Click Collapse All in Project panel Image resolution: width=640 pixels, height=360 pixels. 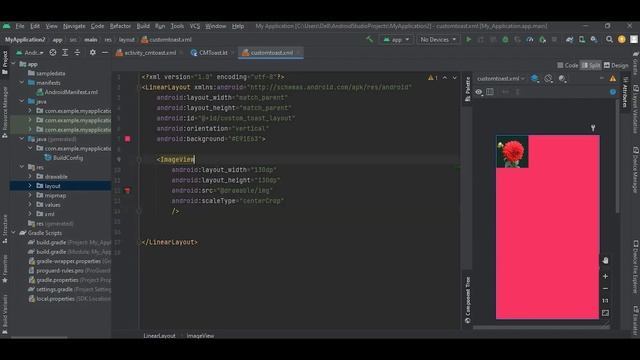pos(77,53)
